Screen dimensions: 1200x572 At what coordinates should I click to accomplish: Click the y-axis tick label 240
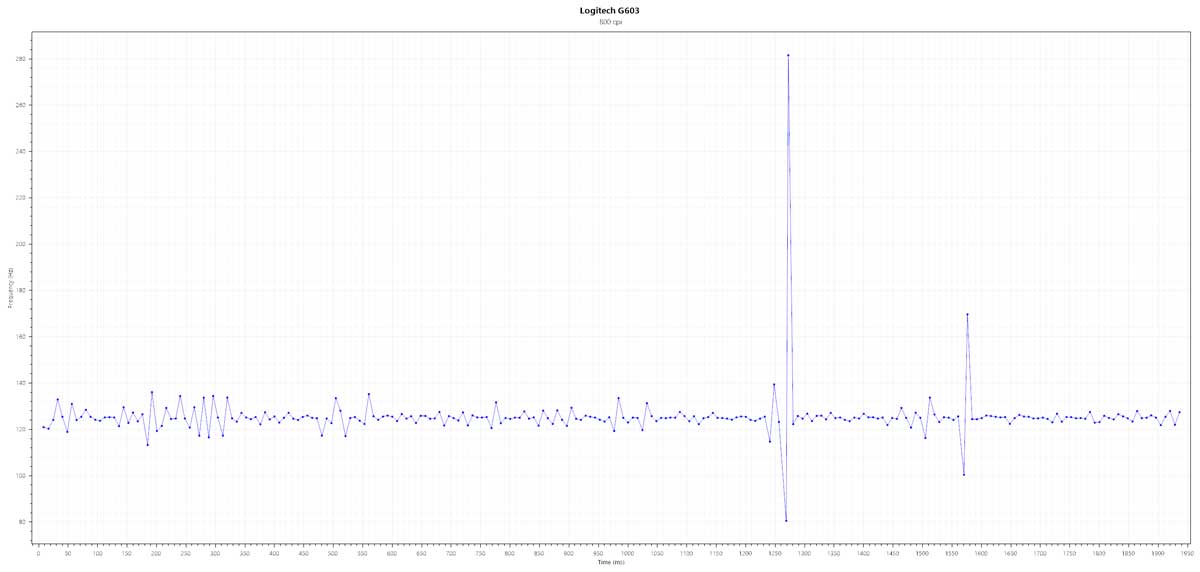23,152
